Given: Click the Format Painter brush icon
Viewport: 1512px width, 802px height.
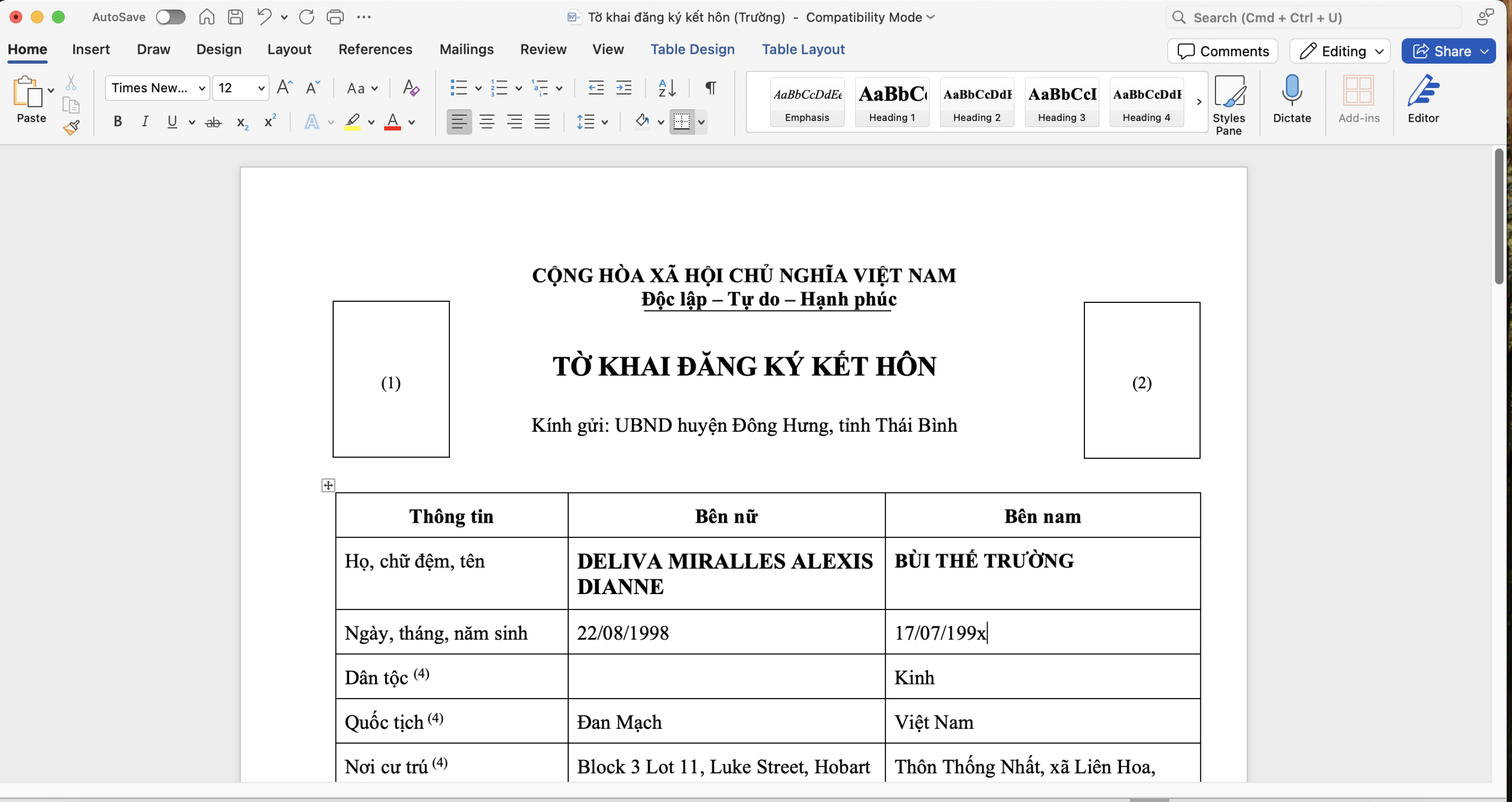Looking at the screenshot, I should [x=71, y=128].
